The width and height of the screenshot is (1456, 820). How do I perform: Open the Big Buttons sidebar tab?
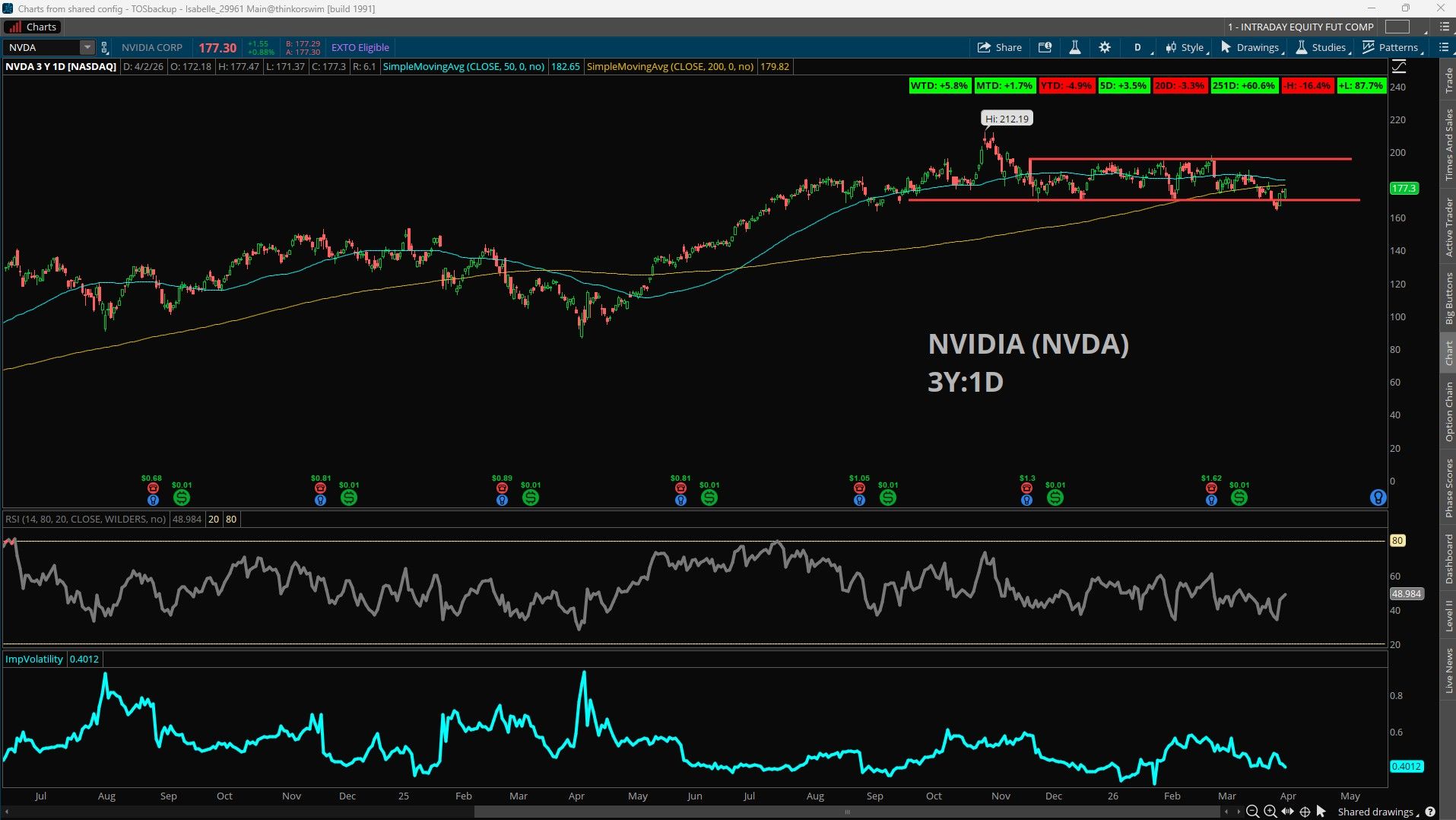1448,298
